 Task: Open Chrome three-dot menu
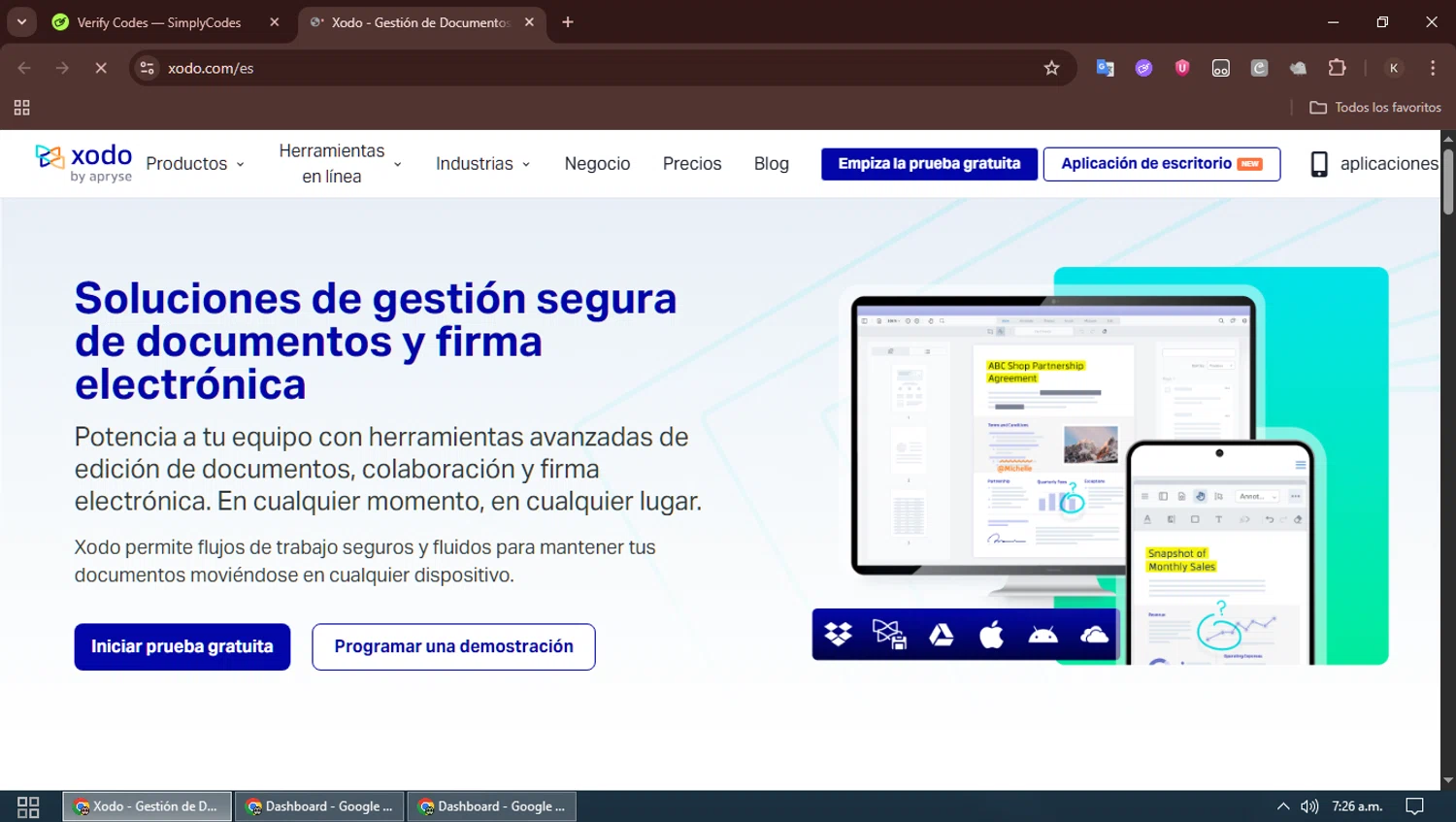[1433, 68]
